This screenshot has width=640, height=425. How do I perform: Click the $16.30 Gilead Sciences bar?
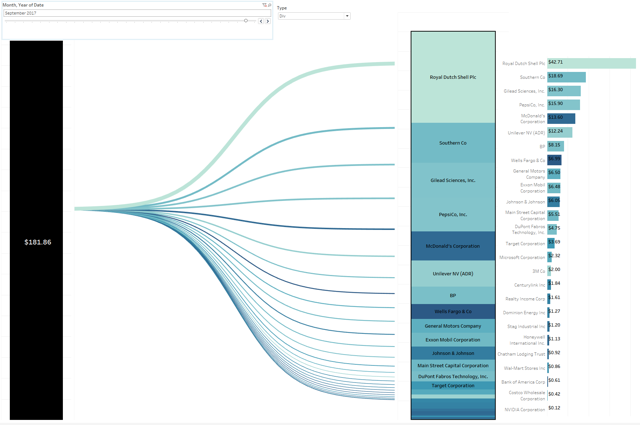564,91
